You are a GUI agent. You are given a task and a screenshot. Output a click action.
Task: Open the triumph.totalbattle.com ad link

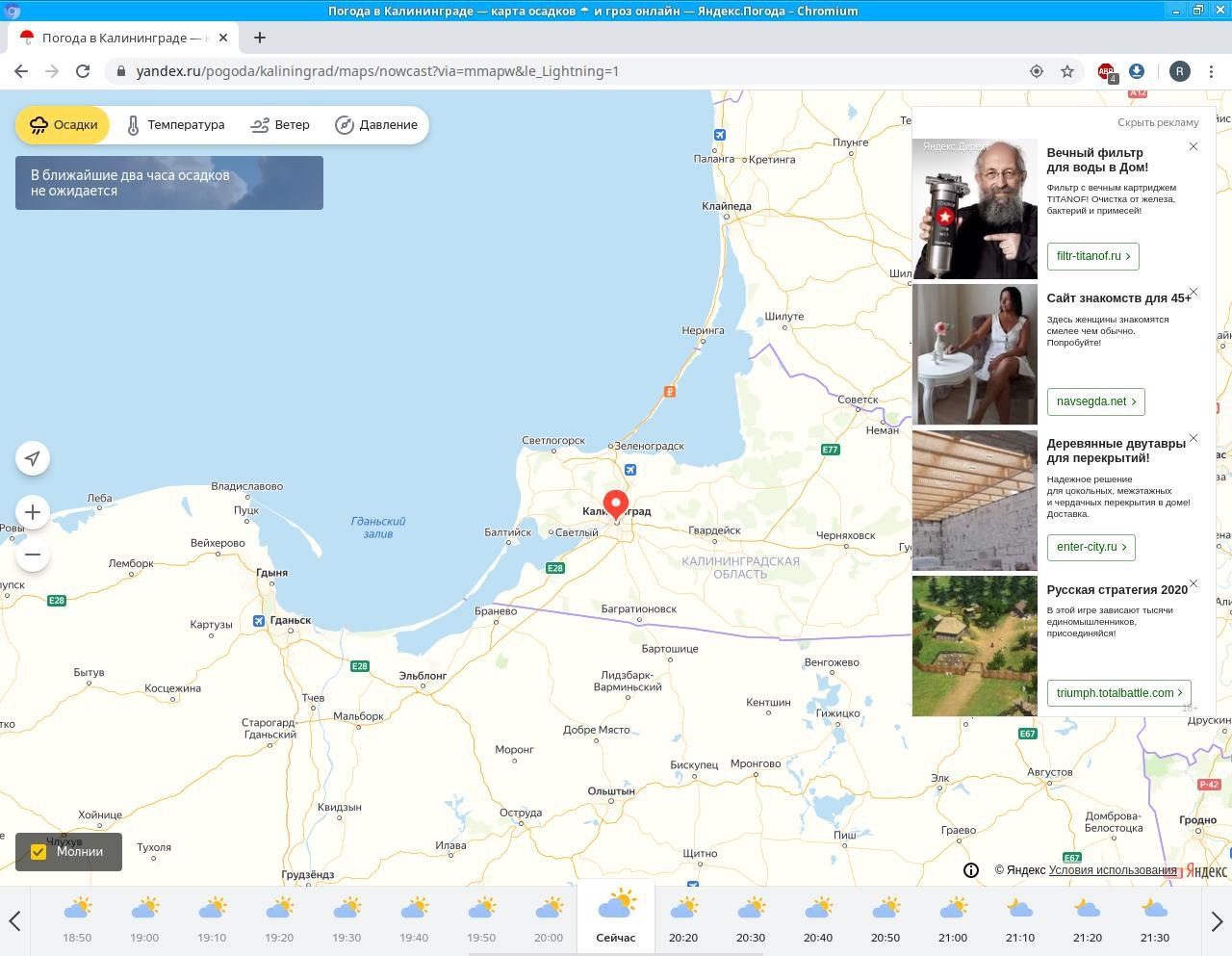[1119, 692]
